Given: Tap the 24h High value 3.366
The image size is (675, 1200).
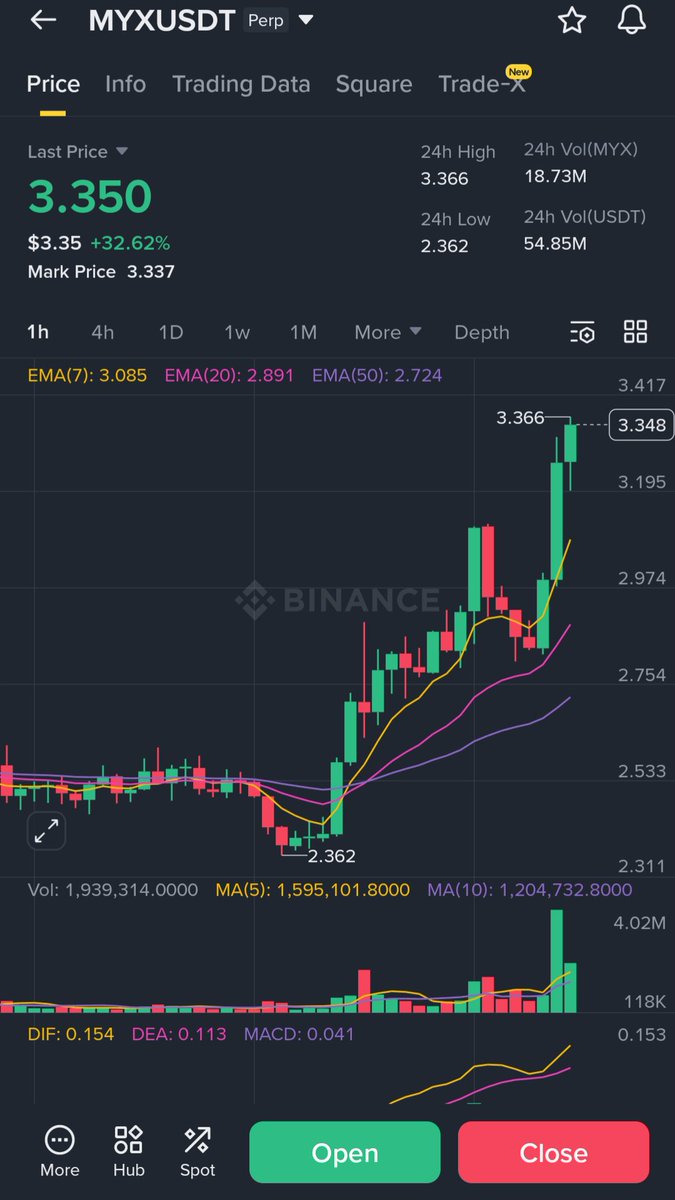Looking at the screenshot, I should pos(444,179).
